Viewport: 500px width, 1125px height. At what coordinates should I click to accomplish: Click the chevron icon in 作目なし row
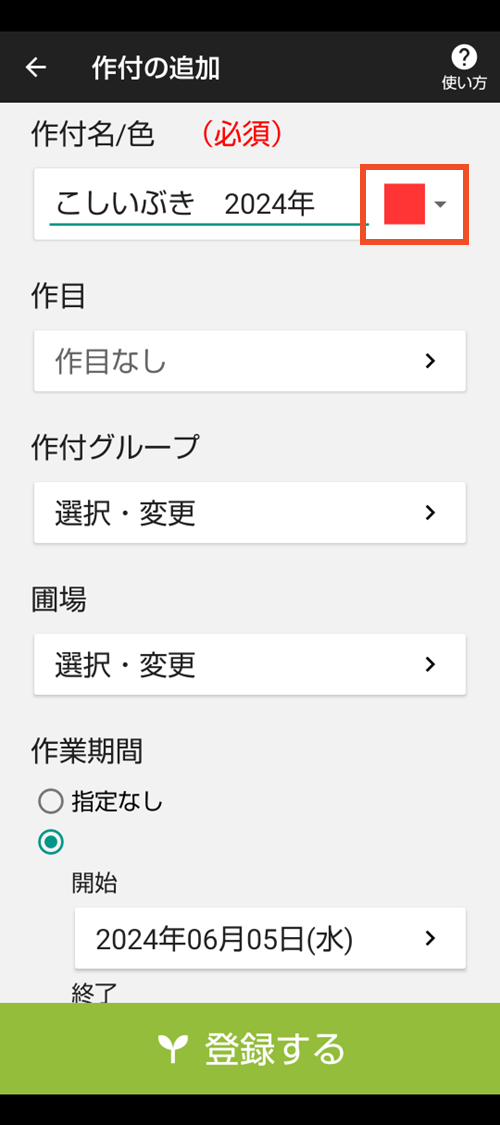coord(430,361)
